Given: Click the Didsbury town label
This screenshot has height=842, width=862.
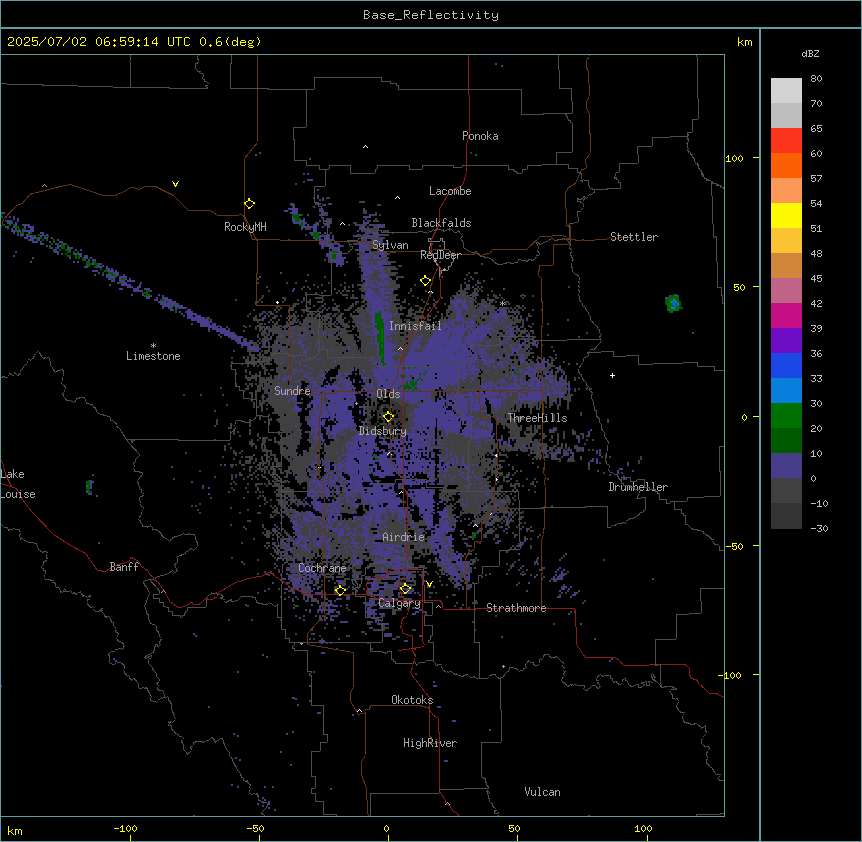Looking at the screenshot, I should click(x=383, y=431).
